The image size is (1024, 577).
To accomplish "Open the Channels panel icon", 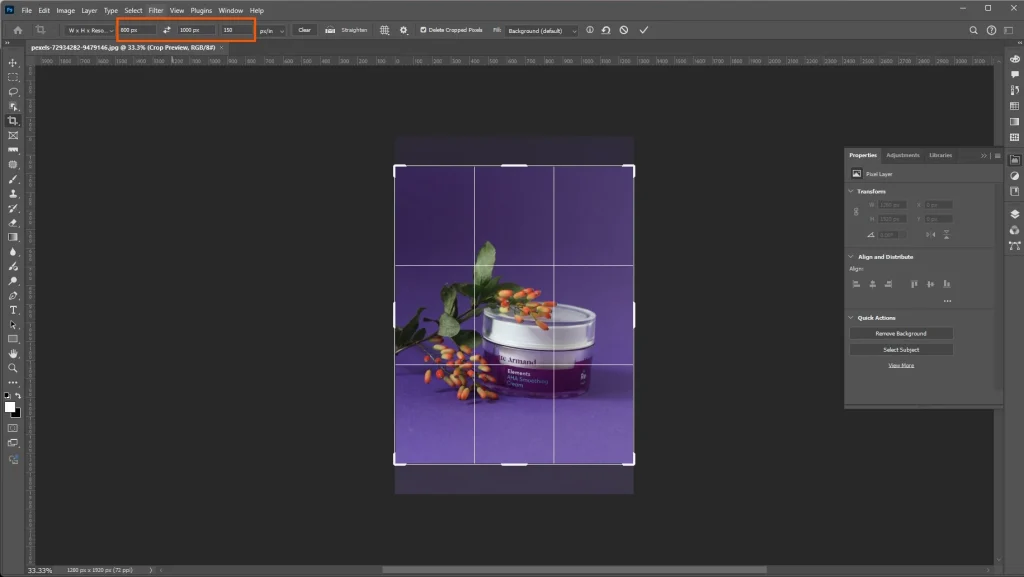I will tap(1014, 230).
